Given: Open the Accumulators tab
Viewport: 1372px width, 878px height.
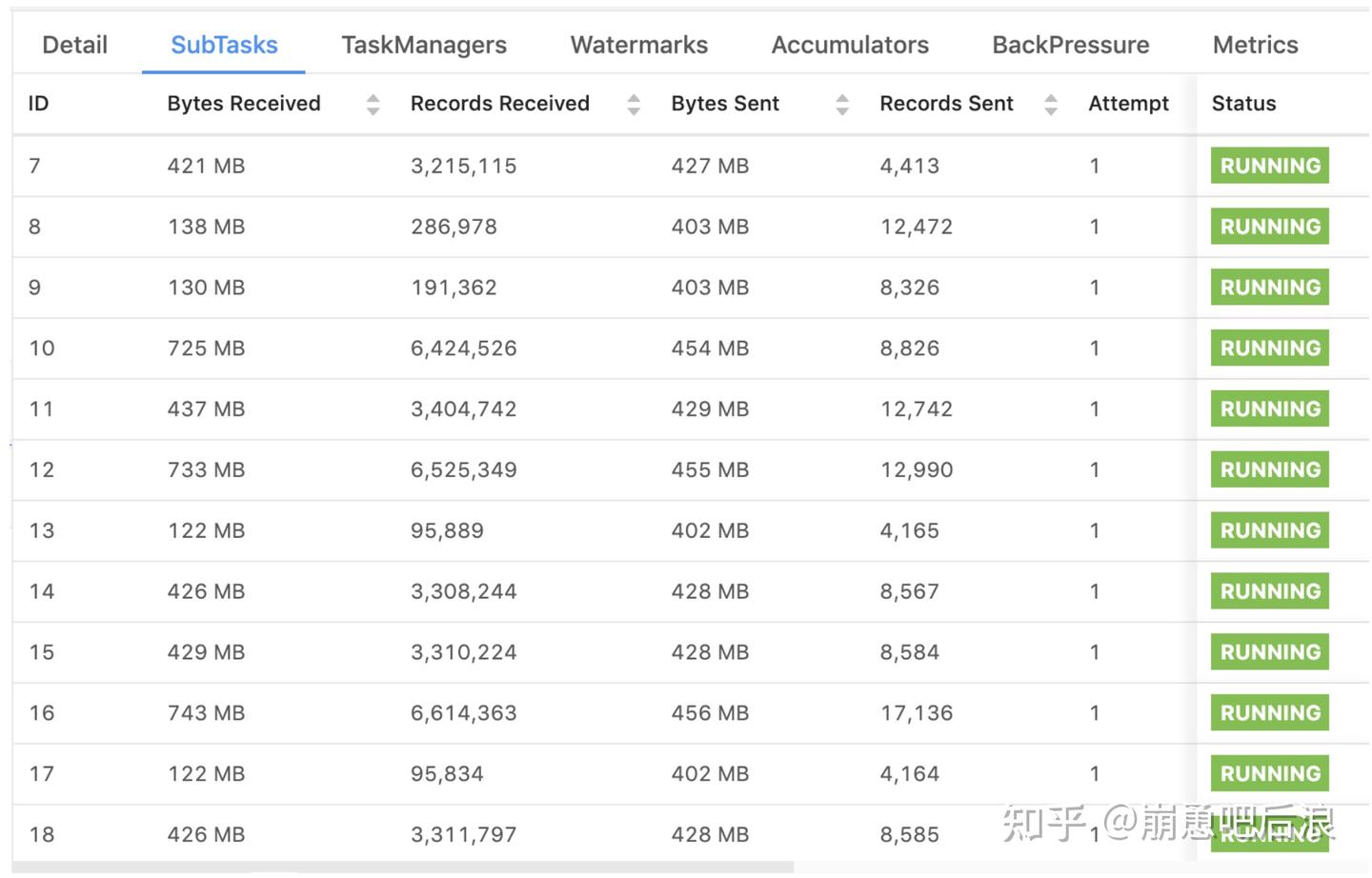Looking at the screenshot, I should click(850, 44).
